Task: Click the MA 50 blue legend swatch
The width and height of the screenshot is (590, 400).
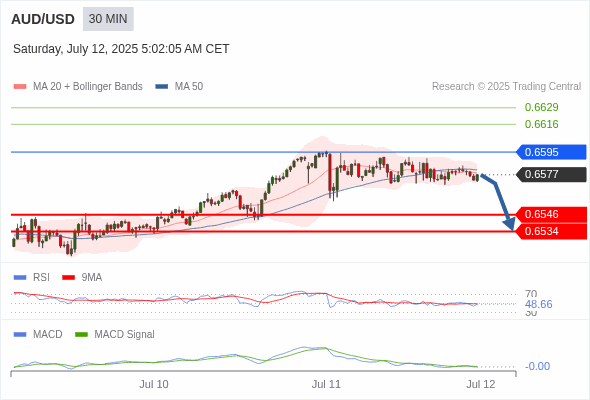Action: pyautogui.click(x=162, y=87)
